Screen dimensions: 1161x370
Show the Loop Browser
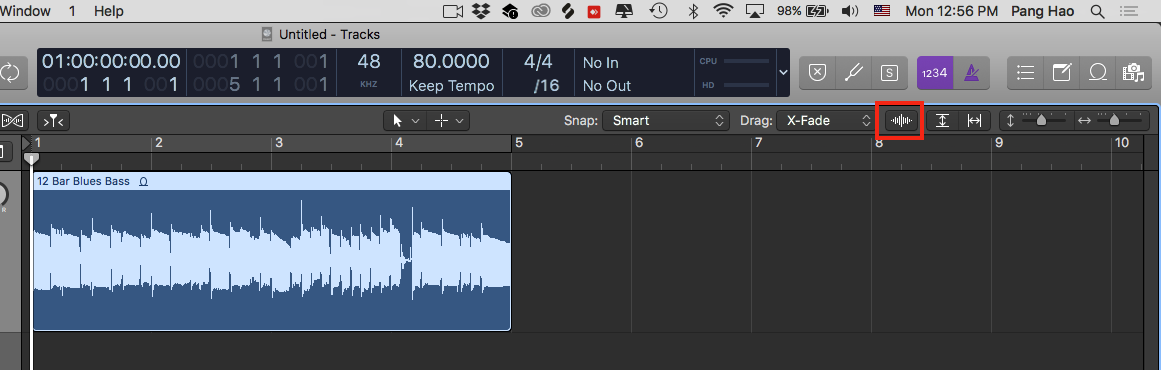1097,73
